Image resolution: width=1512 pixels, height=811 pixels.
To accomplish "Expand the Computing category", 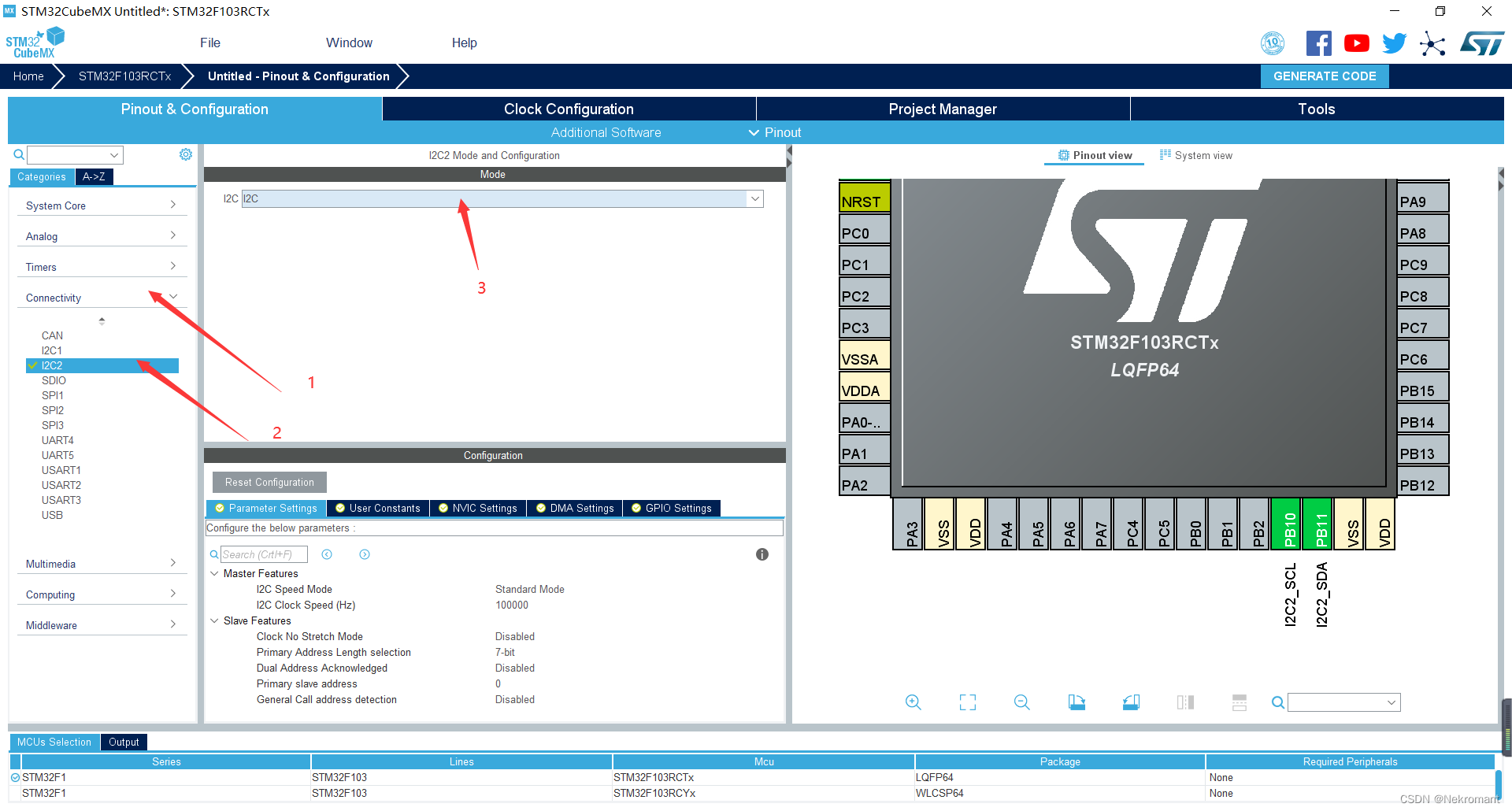I will 102,594.
